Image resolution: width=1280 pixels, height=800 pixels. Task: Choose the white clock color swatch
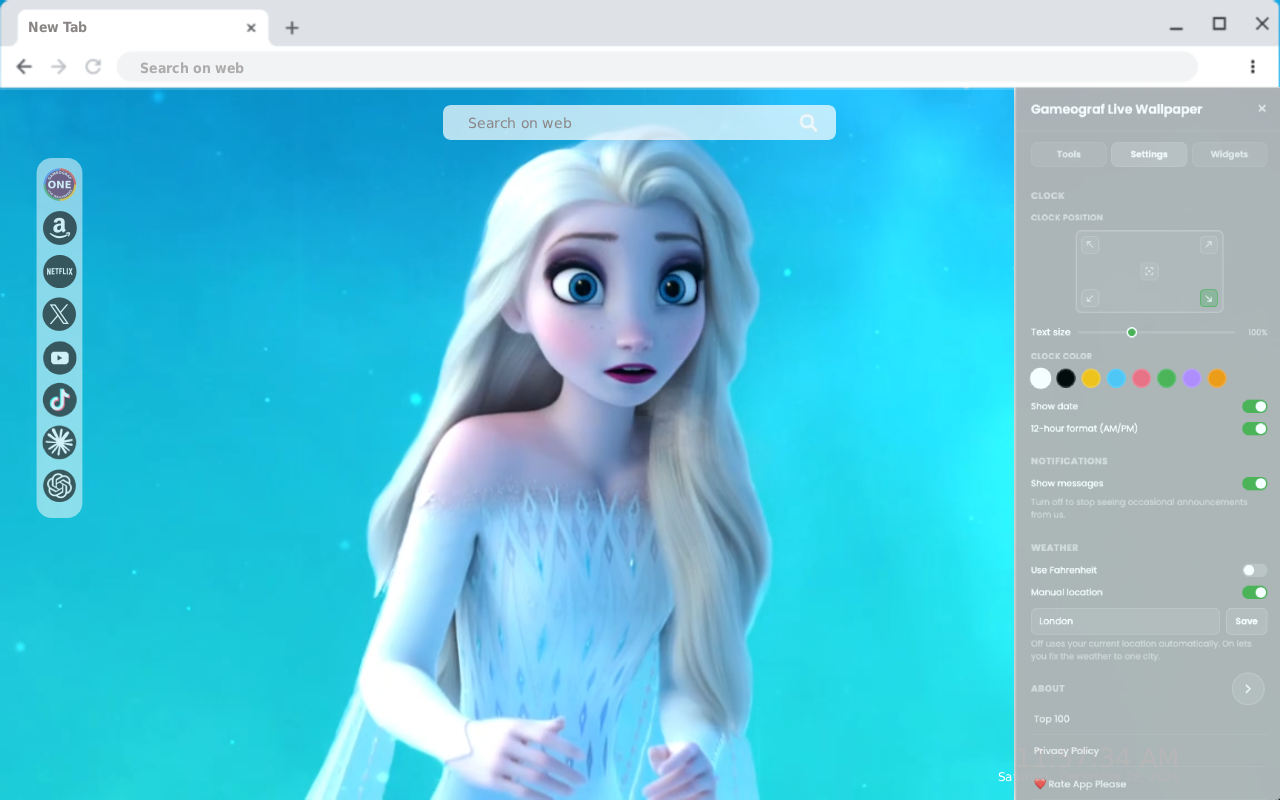pos(1041,378)
